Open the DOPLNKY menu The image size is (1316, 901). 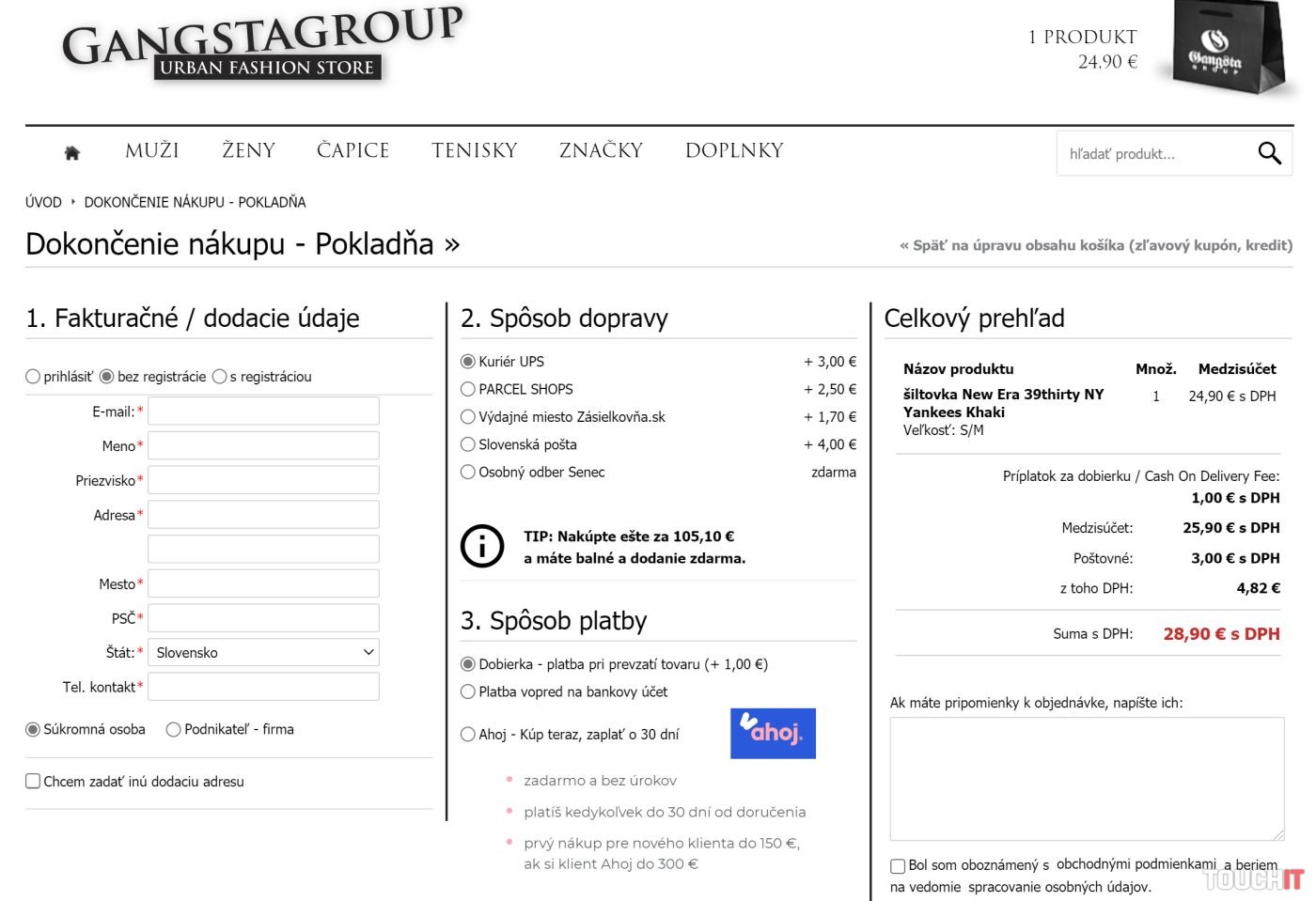pos(734,150)
